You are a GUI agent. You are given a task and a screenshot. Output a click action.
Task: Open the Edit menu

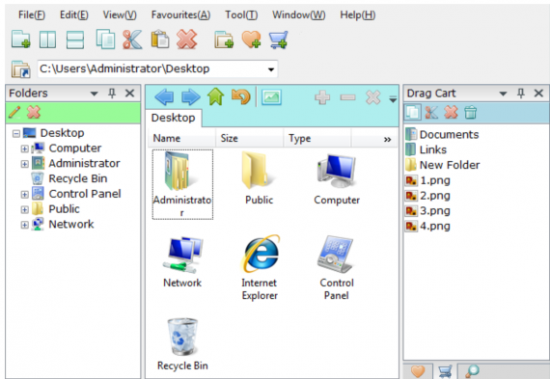tap(74, 15)
